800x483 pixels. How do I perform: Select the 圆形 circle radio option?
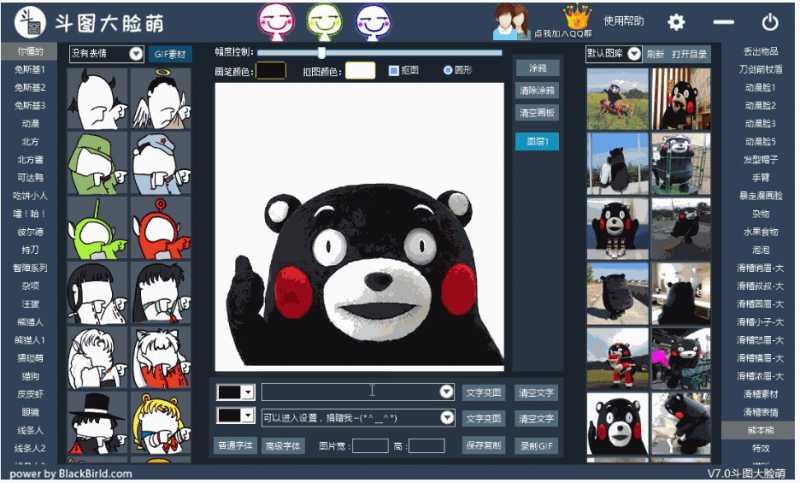(x=447, y=71)
